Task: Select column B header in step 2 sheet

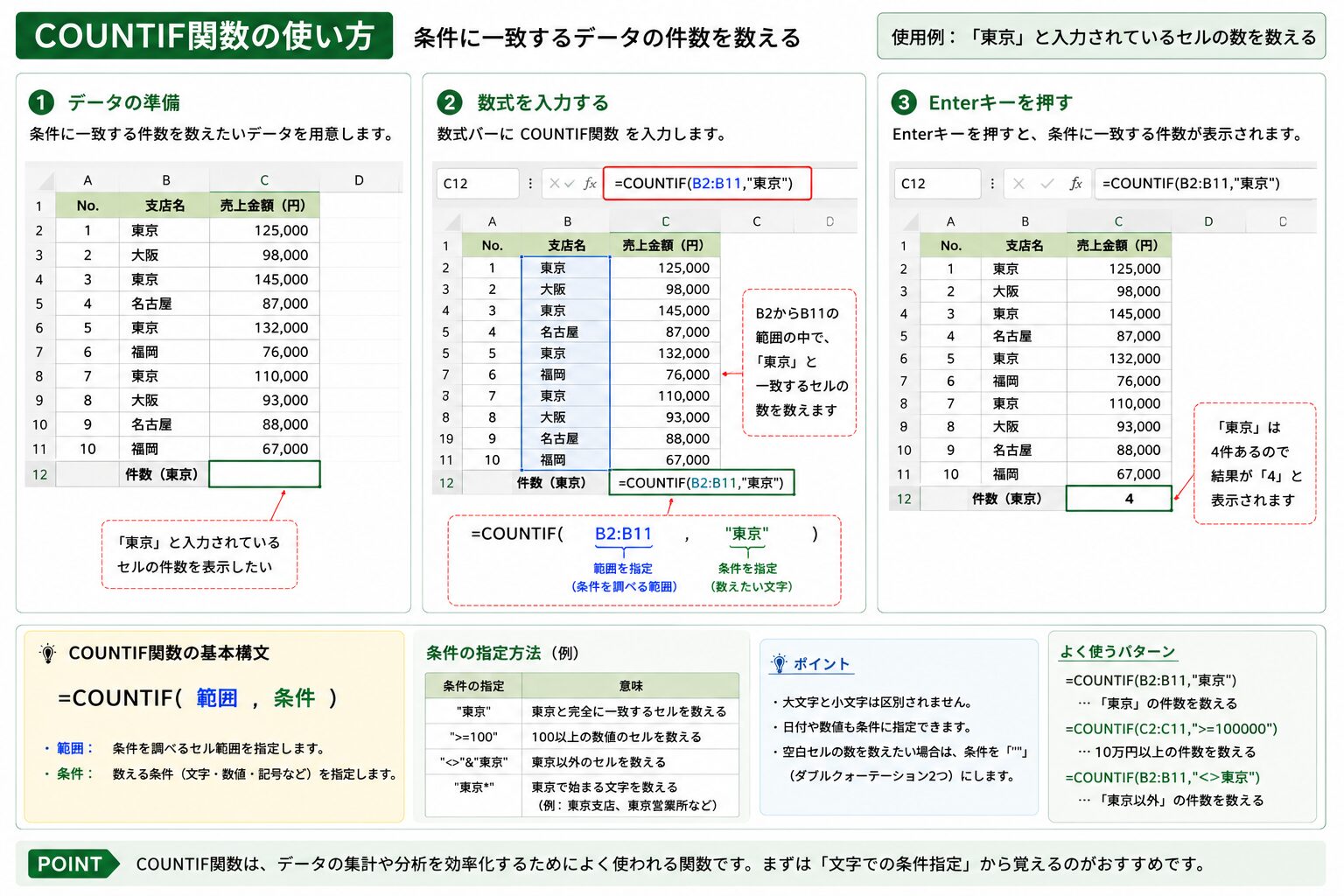Action: [567, 221]
